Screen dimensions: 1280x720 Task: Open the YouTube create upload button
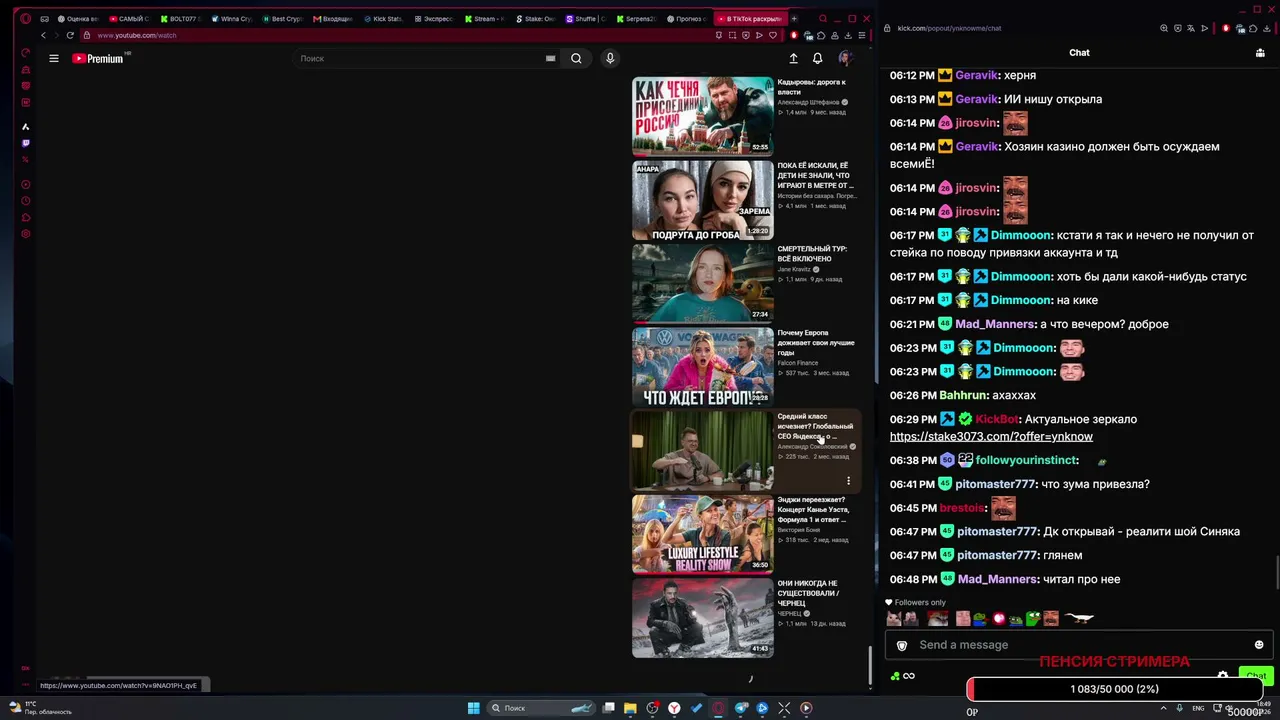click(794, 59)
